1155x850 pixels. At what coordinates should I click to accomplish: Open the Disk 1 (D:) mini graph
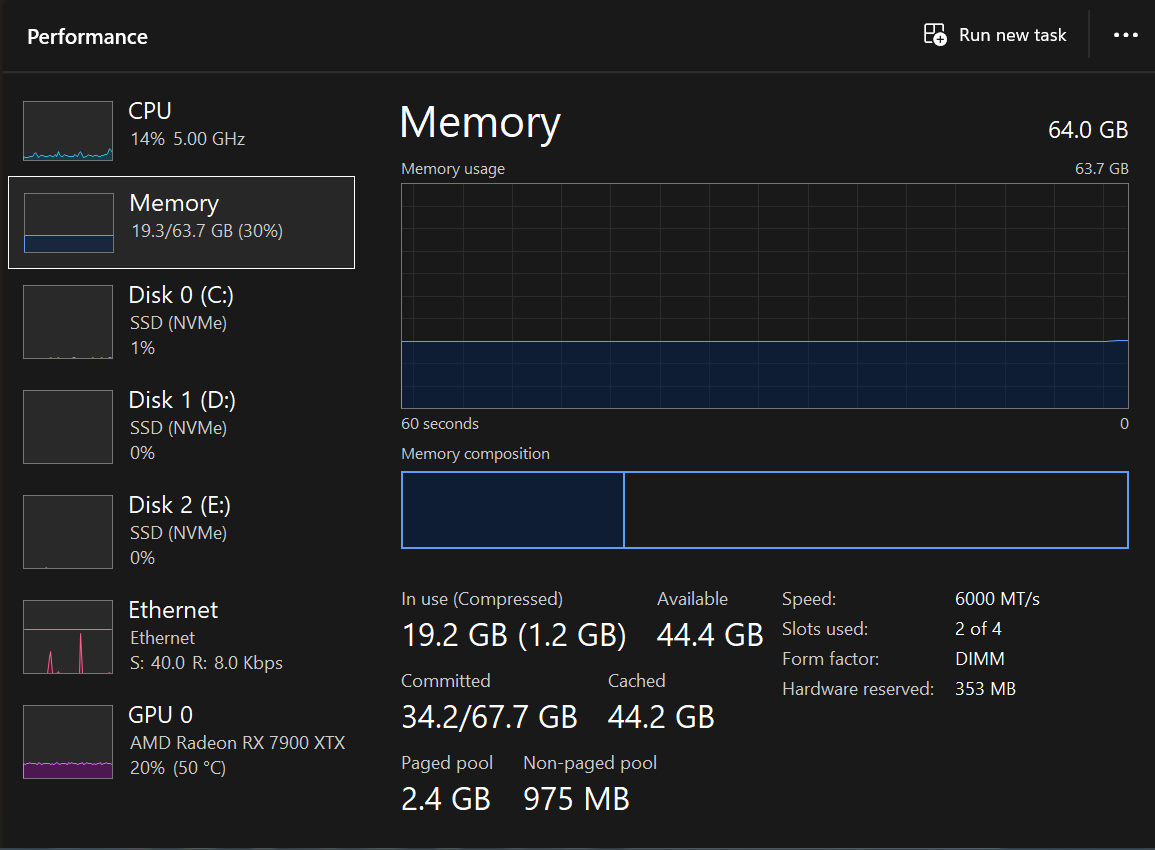pos(68,426)
